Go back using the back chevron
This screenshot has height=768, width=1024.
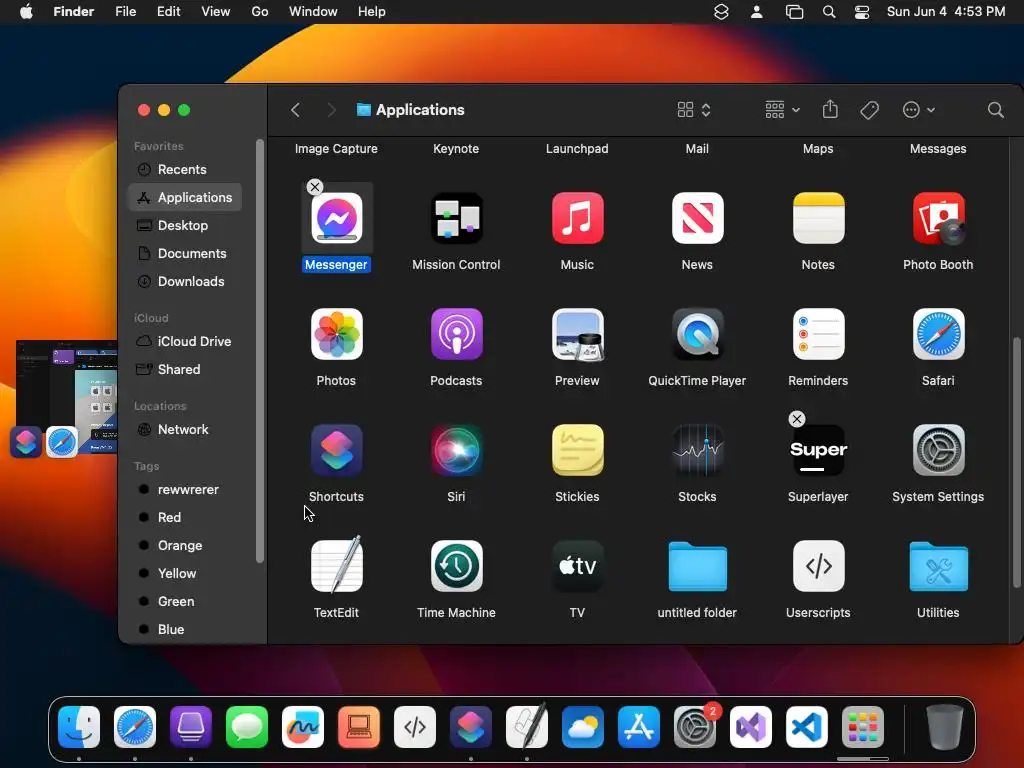pyautogui.click(x=295, y=110)
